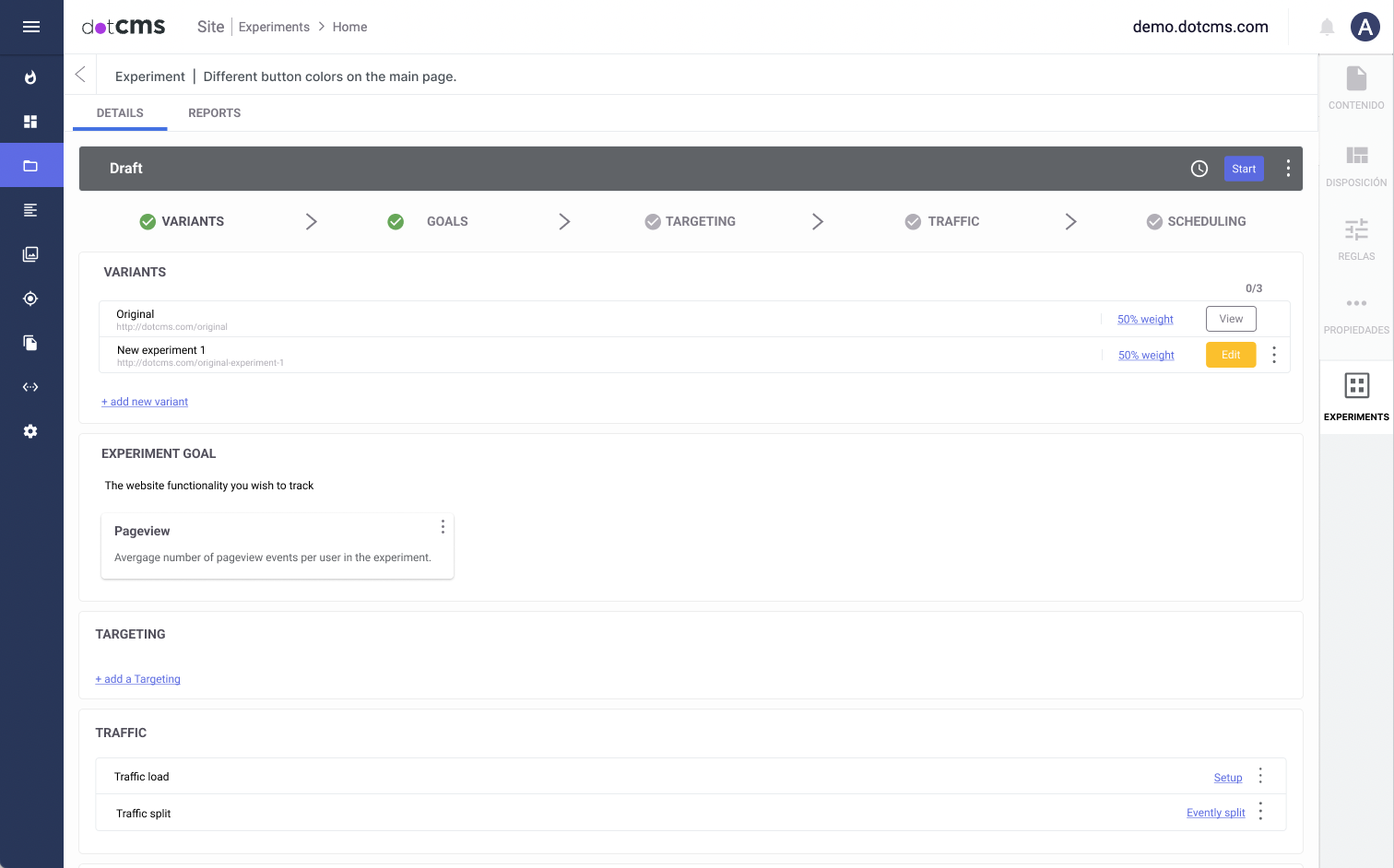Open the hamburger menu
The image size is (1394, 868).
(x=31, y=27)
